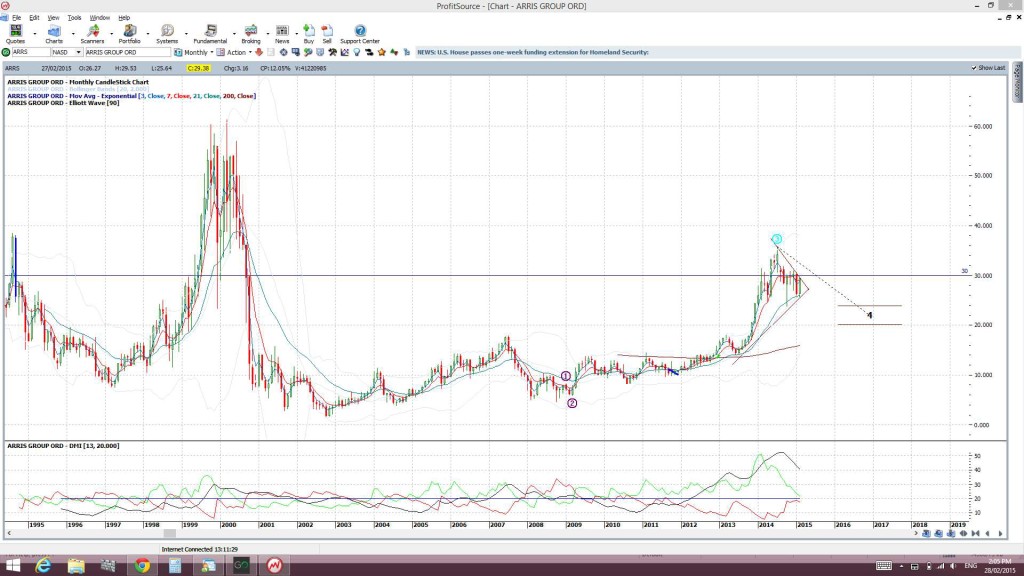Open the News viewer

tap(282, 34)
